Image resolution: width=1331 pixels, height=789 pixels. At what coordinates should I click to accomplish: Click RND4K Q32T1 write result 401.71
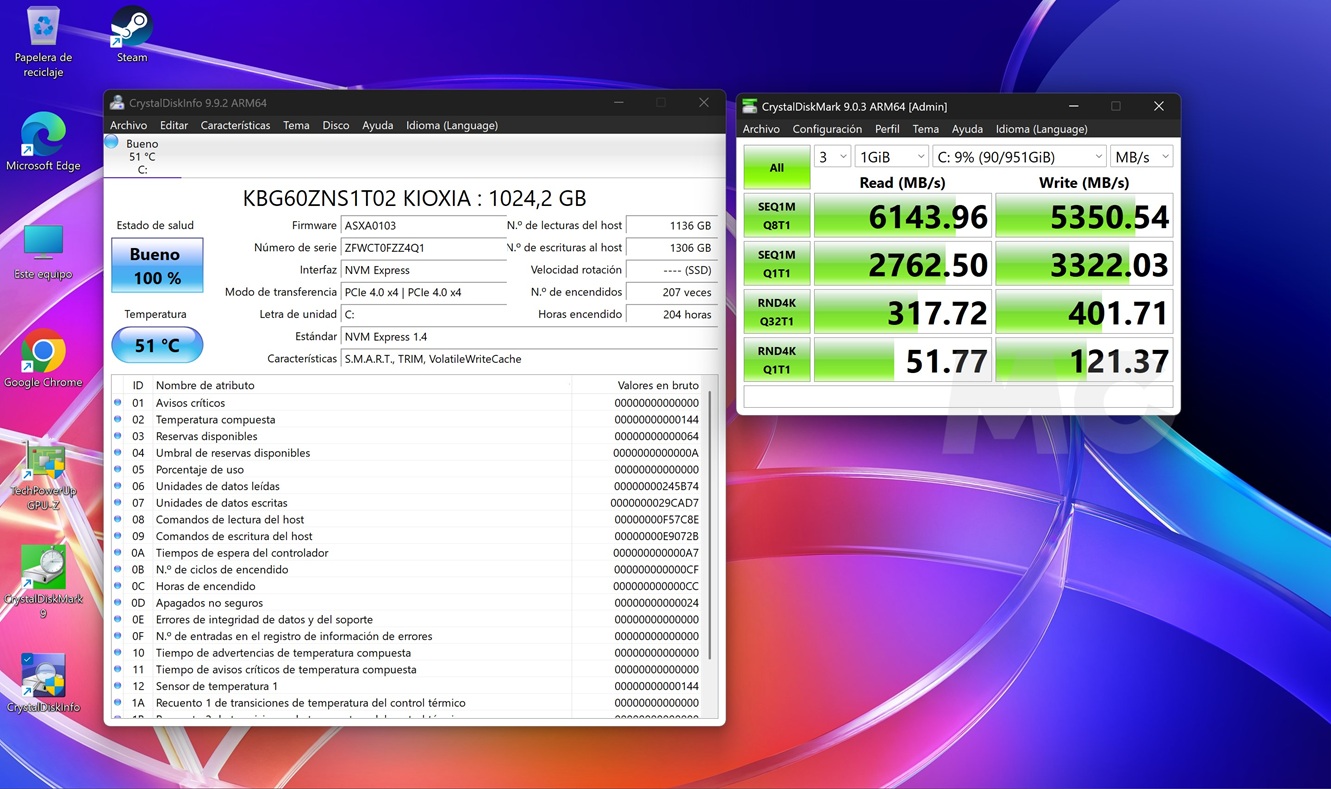tap(1084, 312)
